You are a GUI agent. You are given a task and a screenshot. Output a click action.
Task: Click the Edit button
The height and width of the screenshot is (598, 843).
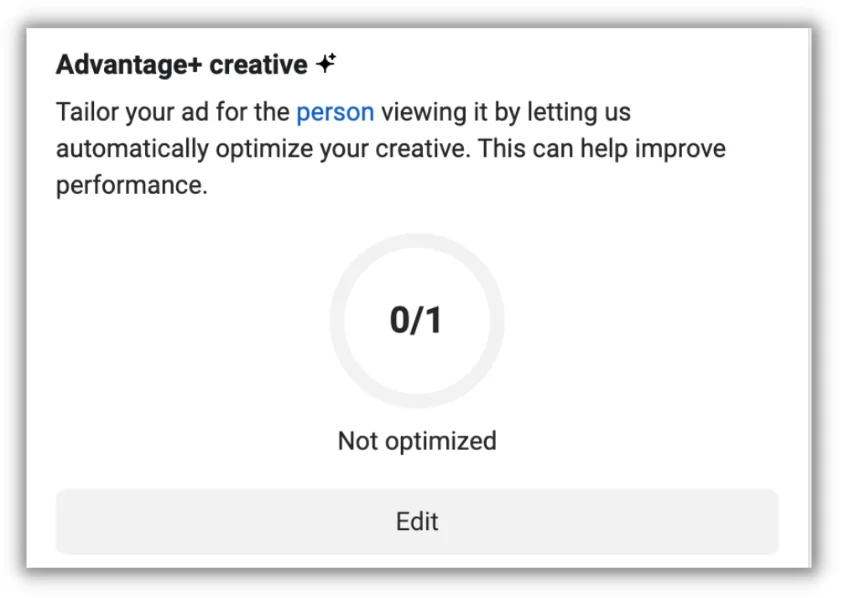pos(417,521)
